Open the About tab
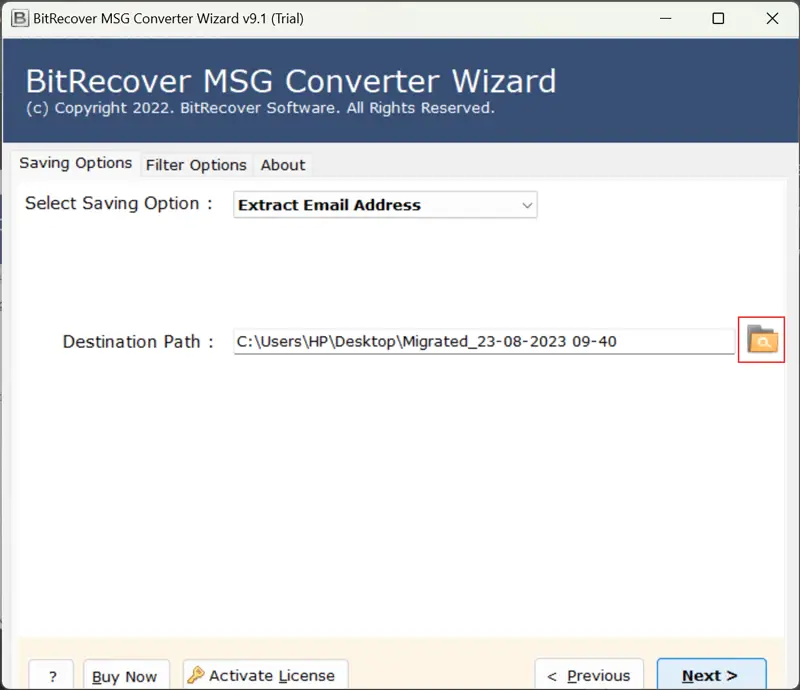The width and height of the screenshot is (800, 690). coord(283,165)
